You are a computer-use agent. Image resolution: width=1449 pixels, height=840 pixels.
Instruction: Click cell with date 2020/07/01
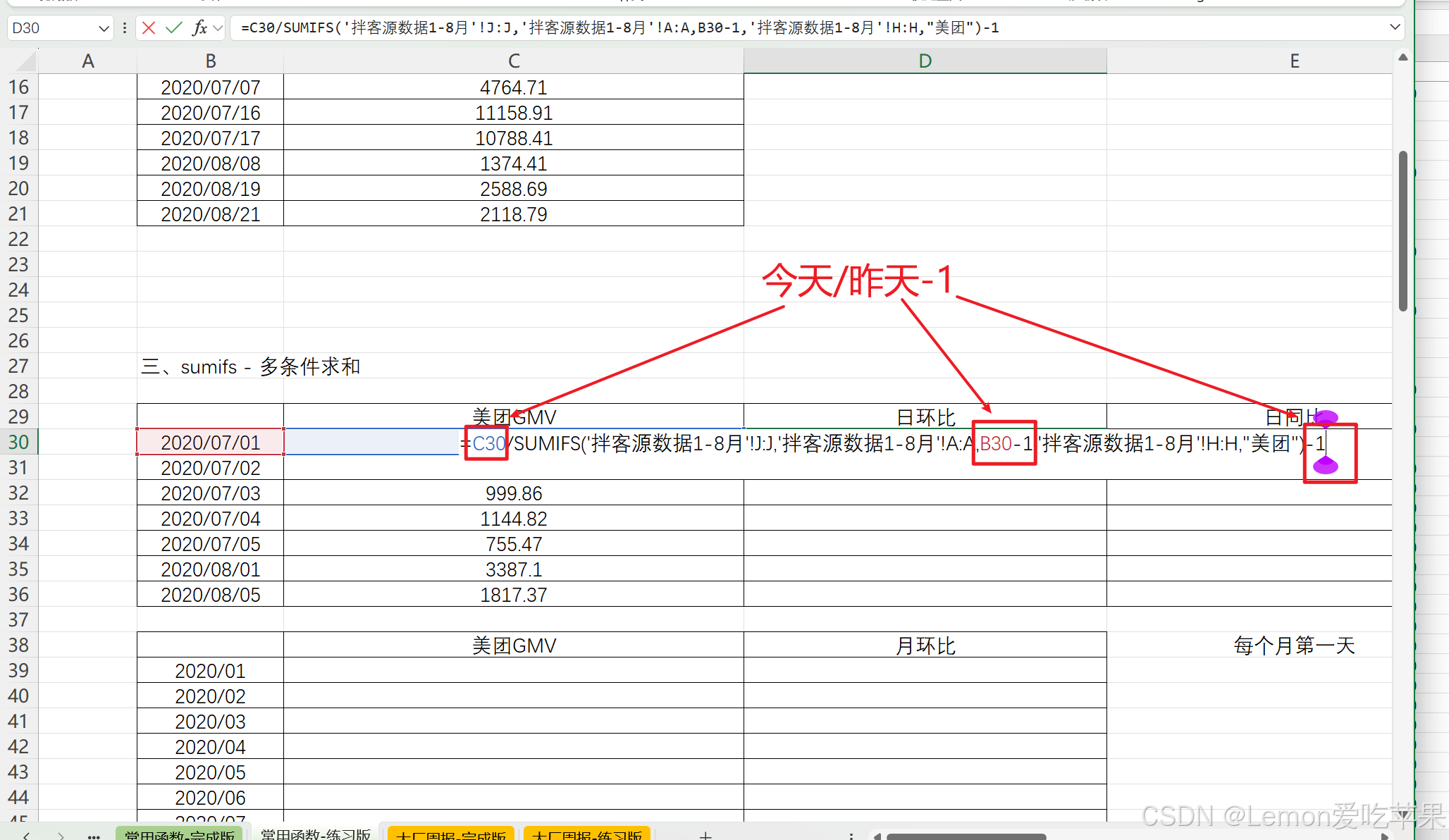point(211,443)
